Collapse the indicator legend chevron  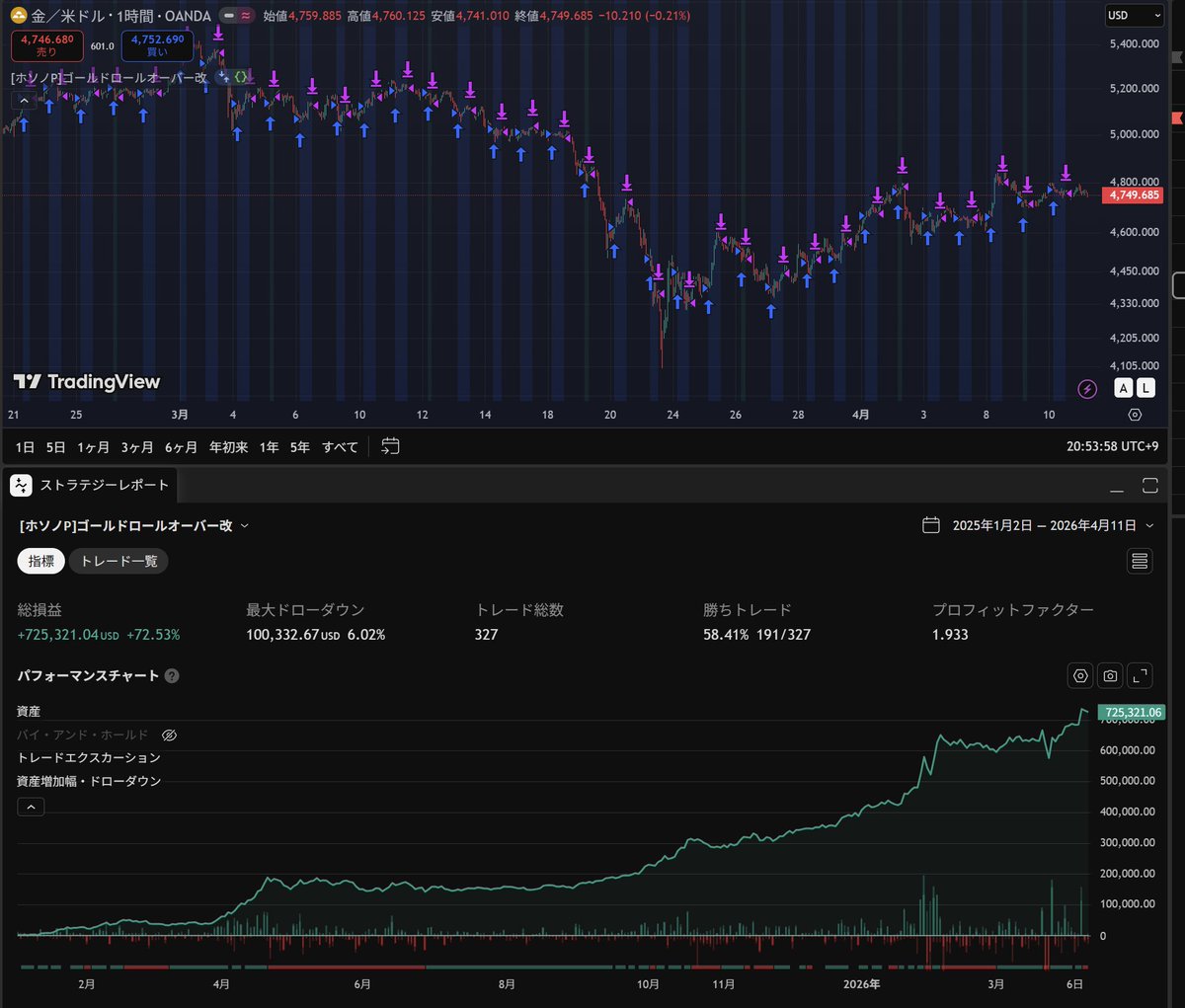click(x=24, y=100)
